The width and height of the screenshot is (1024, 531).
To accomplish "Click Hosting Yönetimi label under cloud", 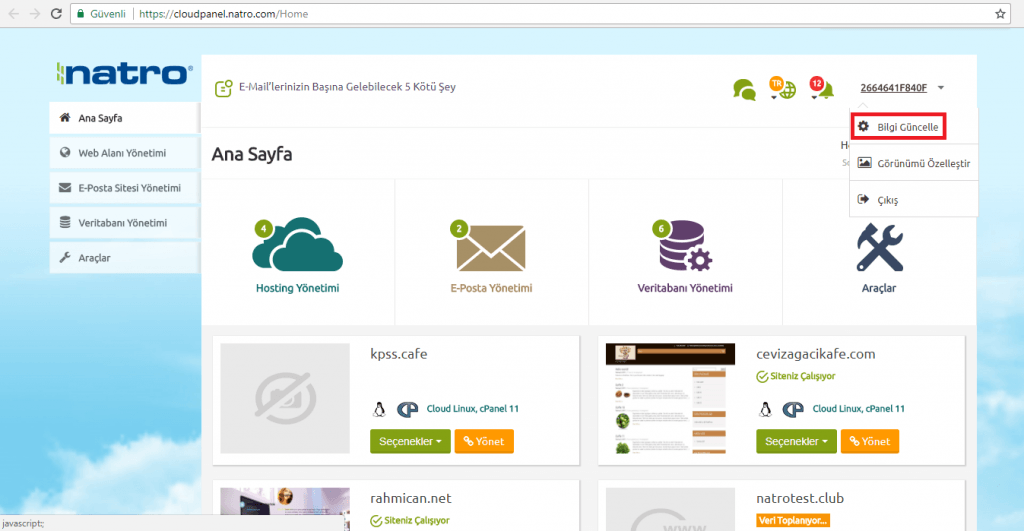I will (297, 288).
